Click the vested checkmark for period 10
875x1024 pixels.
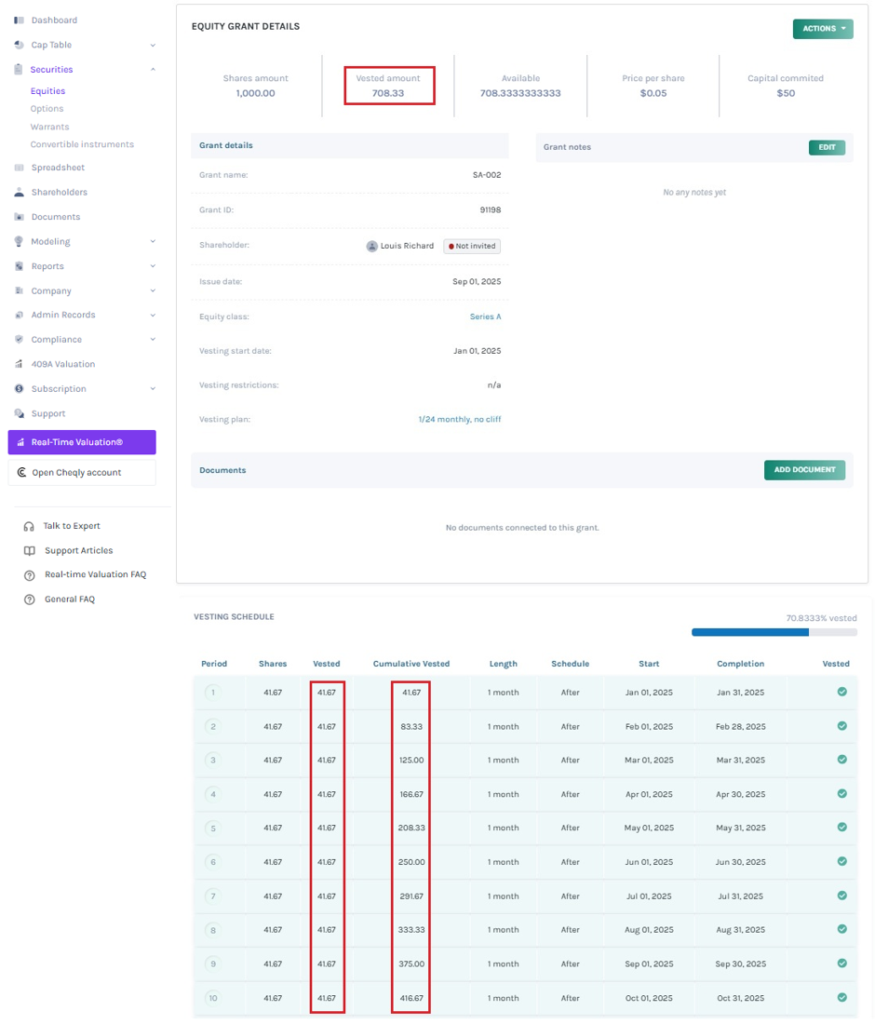point(842,997)
